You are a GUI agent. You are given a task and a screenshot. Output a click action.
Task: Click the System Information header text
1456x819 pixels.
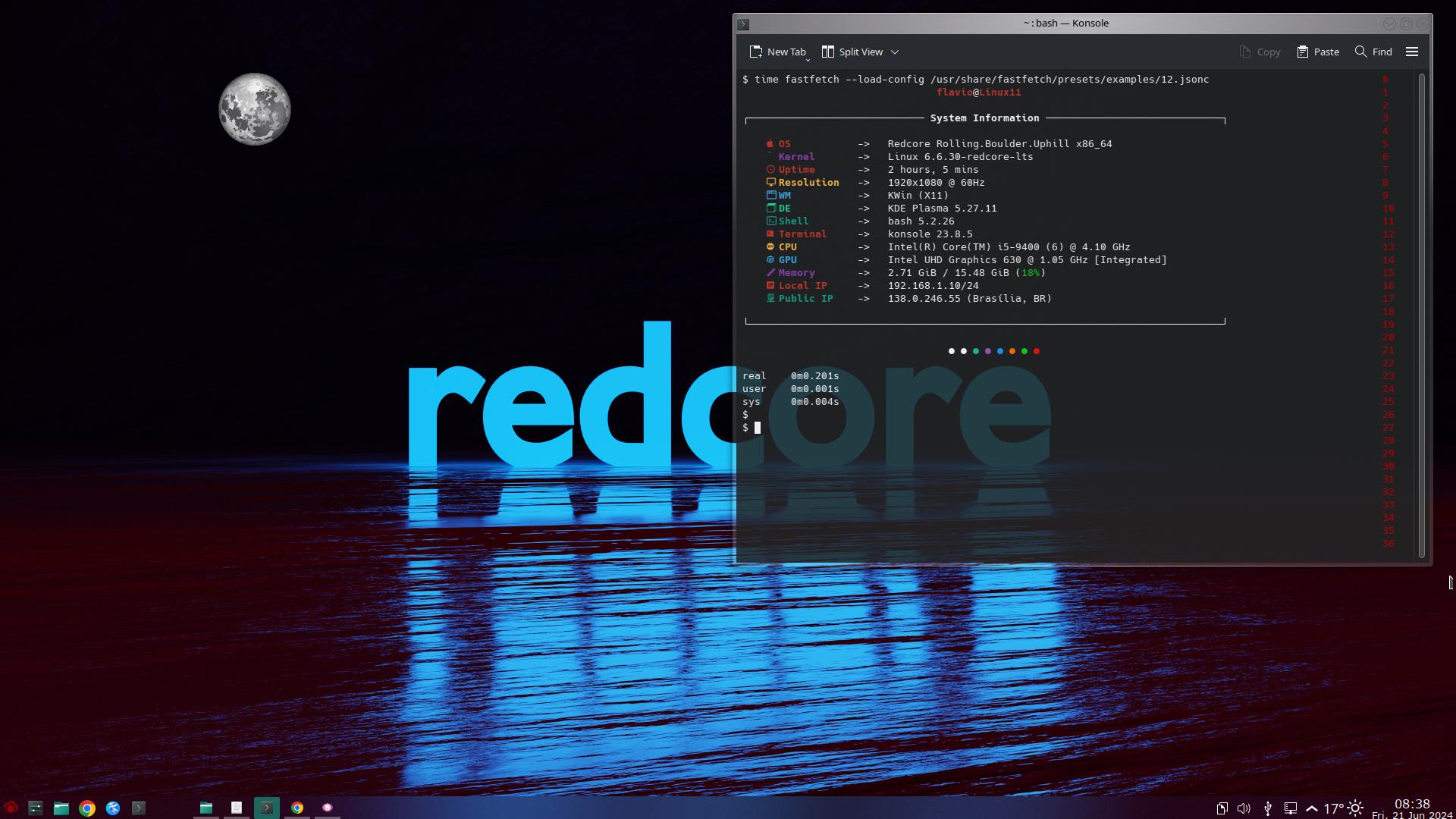(984, 118)
